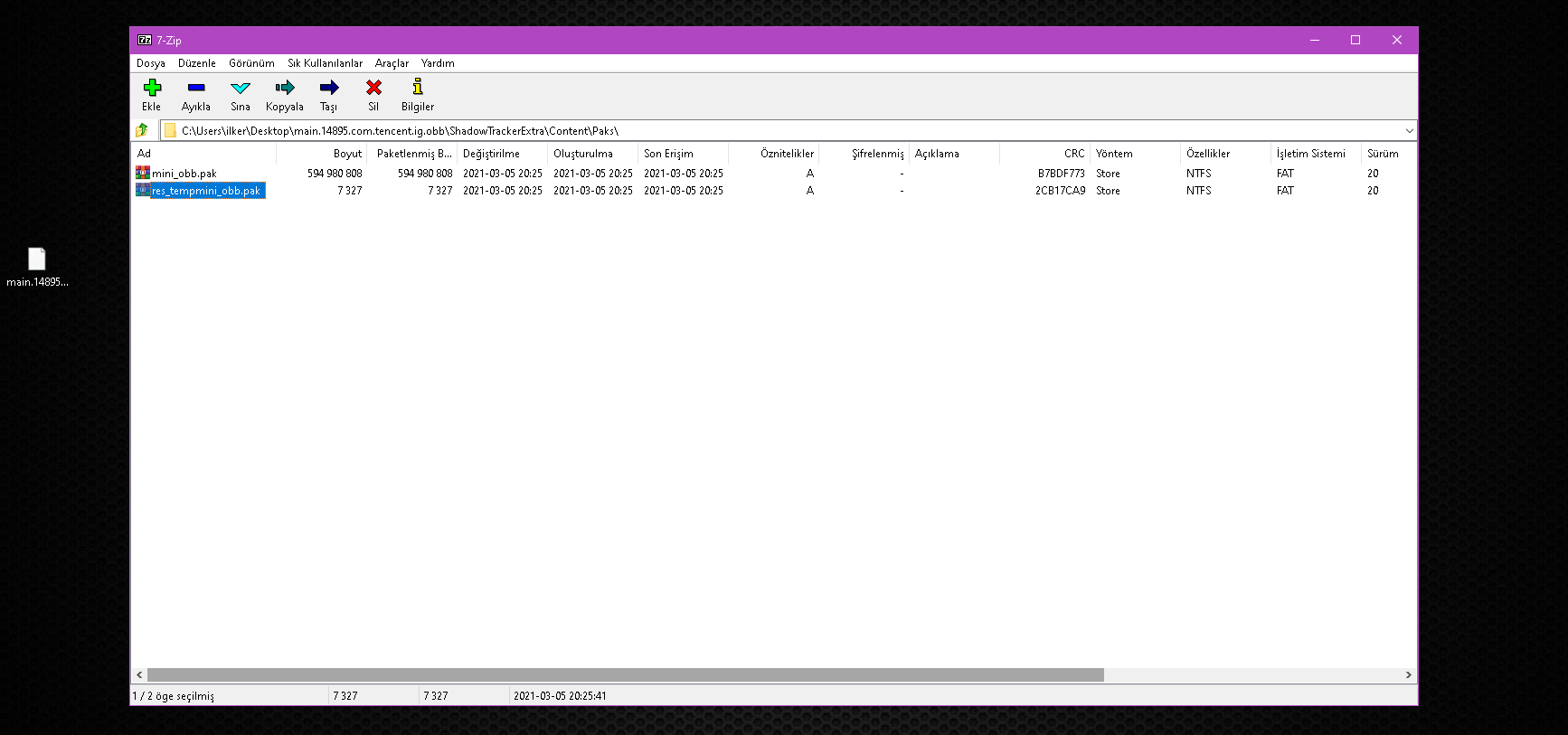
Task: Sort by the Öznitelikler column header
Action: pyautogui.click(x=774, y=154)
